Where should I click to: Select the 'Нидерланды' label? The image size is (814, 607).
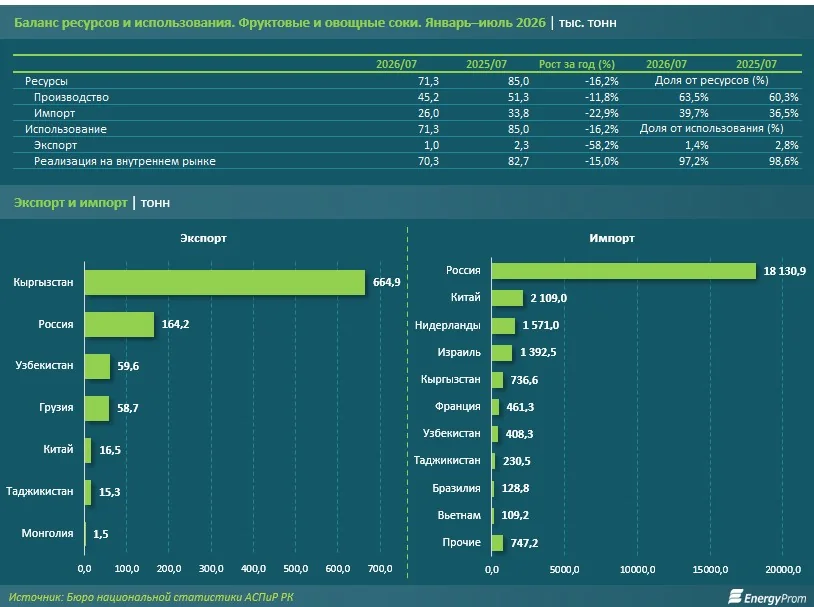pos(447,326)
